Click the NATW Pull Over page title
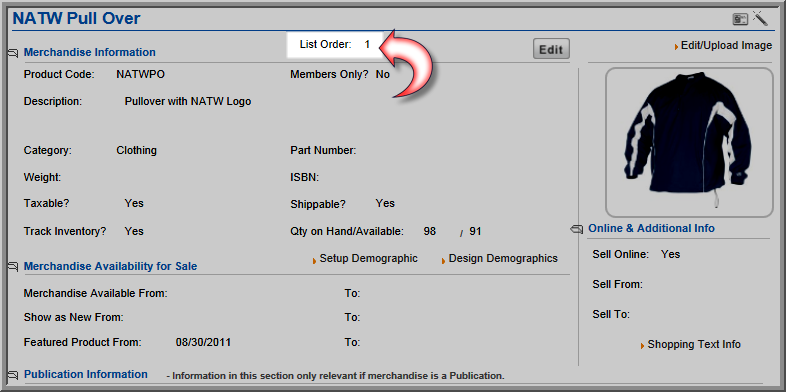This screenshot has width=786, height=392. tap(76, 19)
